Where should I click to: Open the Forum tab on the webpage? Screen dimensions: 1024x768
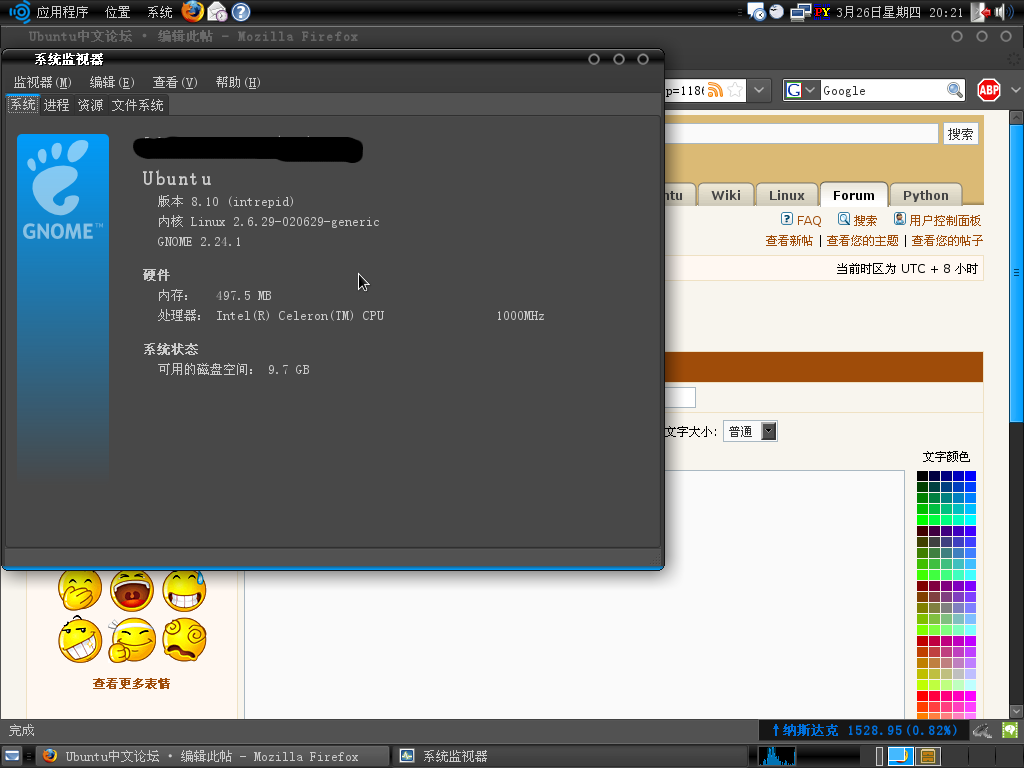[854, 195]
